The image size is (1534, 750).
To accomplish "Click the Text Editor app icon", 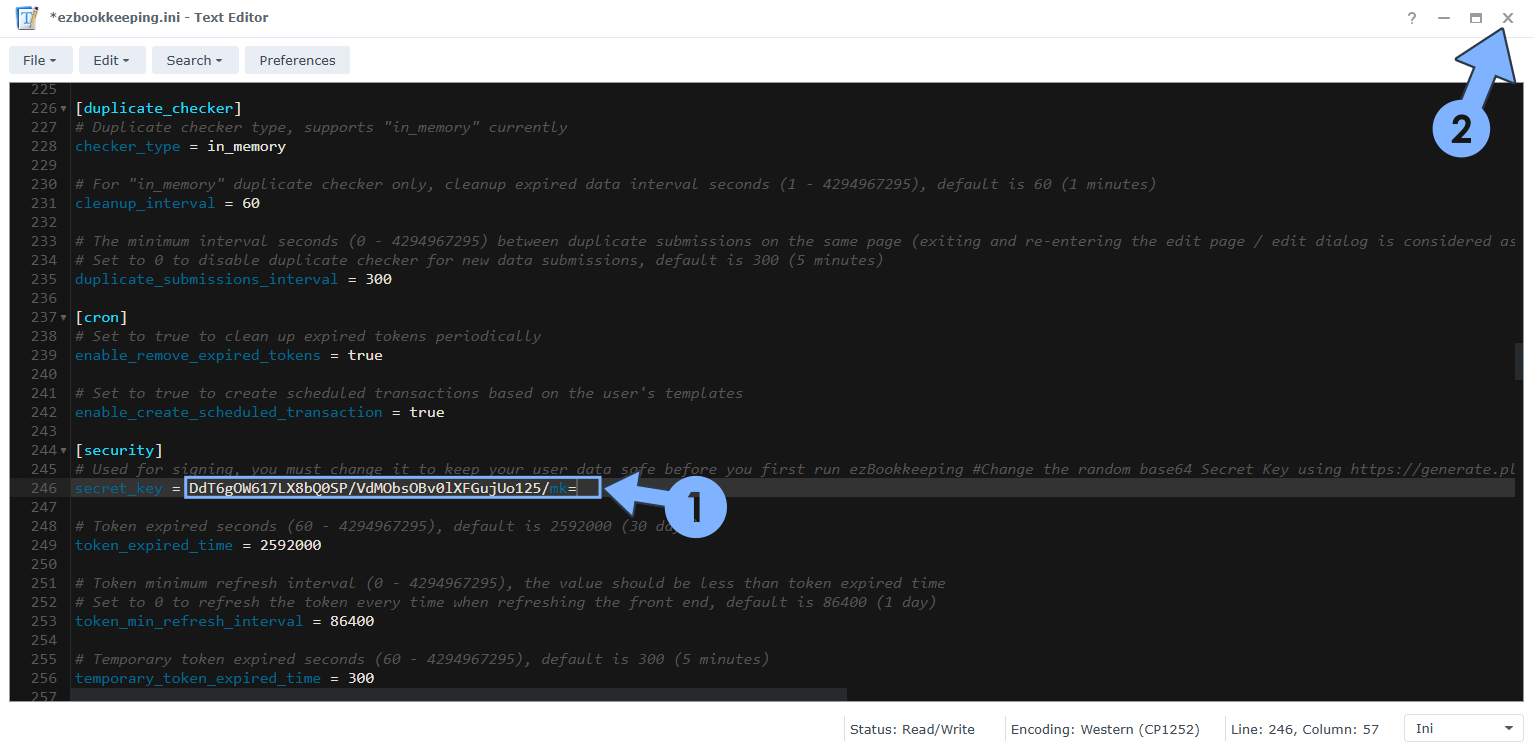I will tap(27, 18).
